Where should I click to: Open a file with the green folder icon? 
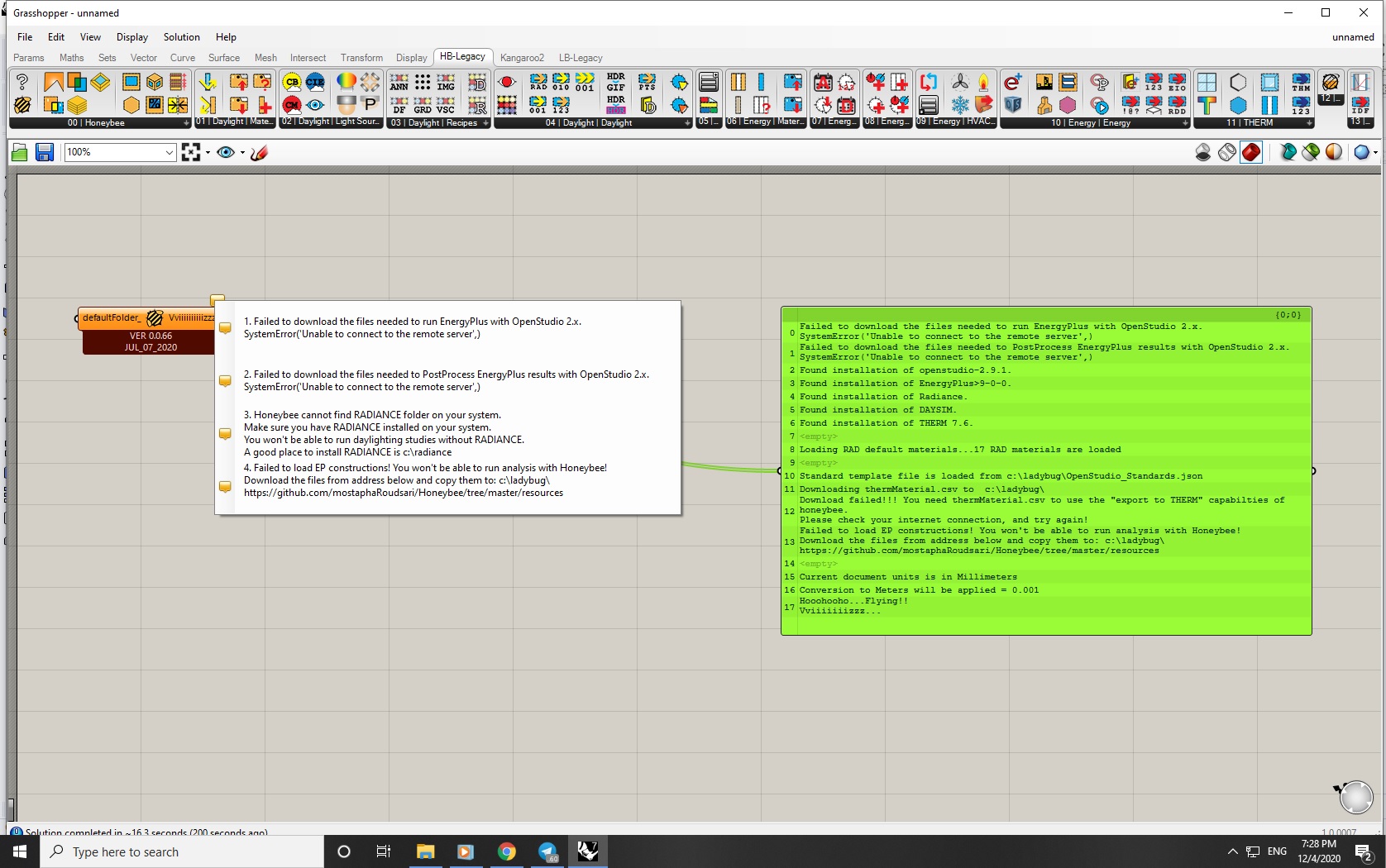20,152
